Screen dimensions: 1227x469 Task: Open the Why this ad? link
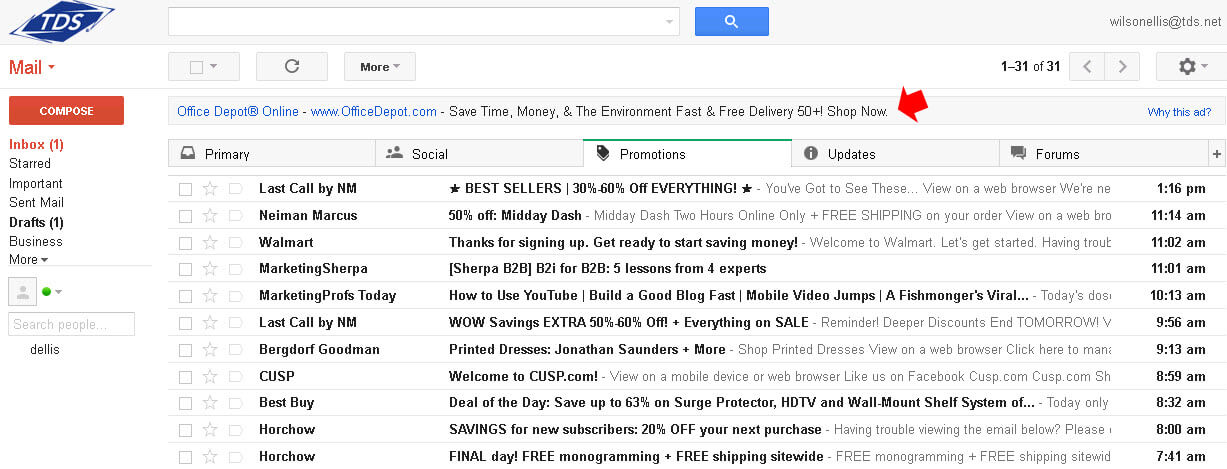[x=1179, y=112]
